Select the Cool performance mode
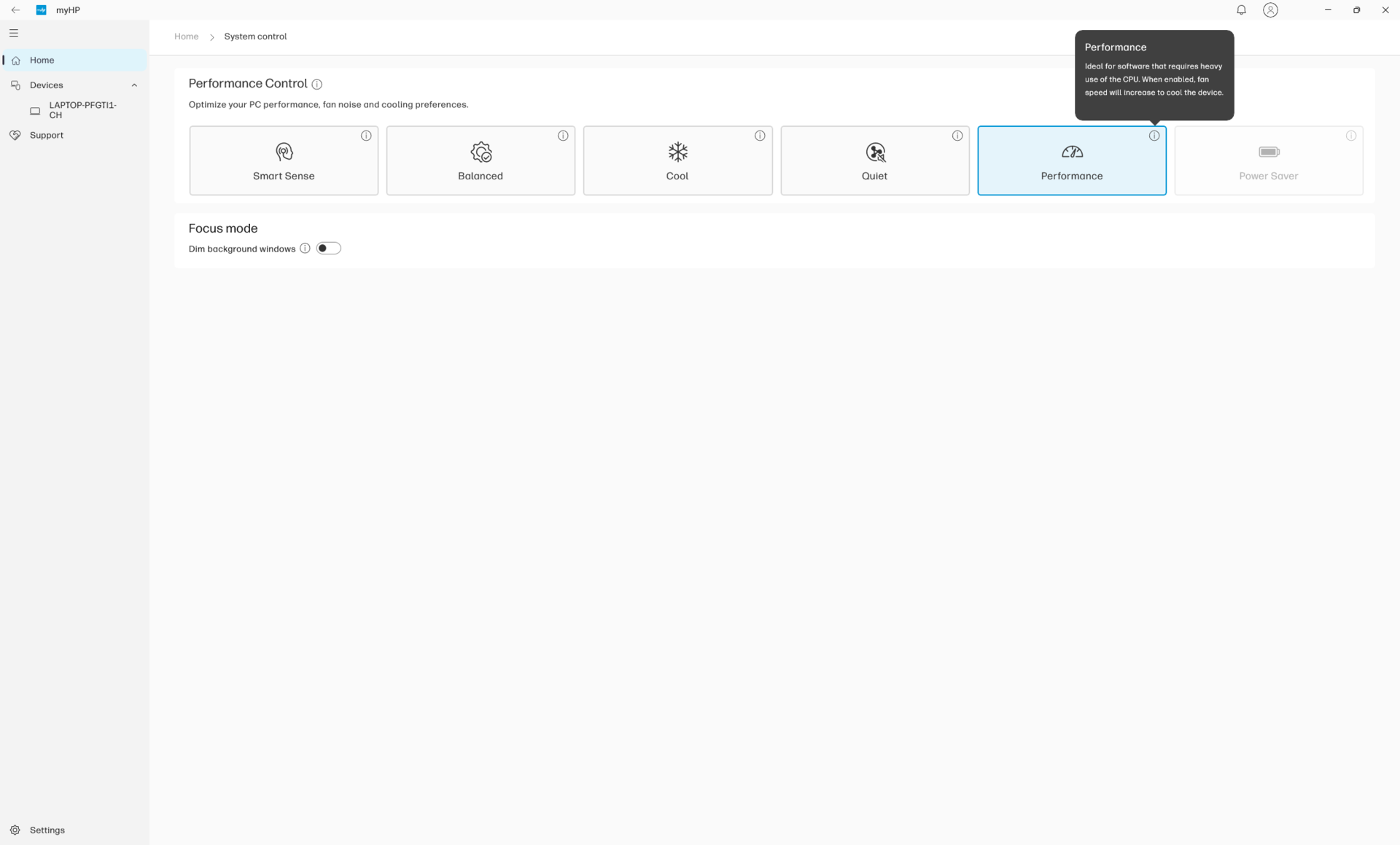Image resolution: width=1400 pixels, height=845 pixels. point(677,160)
